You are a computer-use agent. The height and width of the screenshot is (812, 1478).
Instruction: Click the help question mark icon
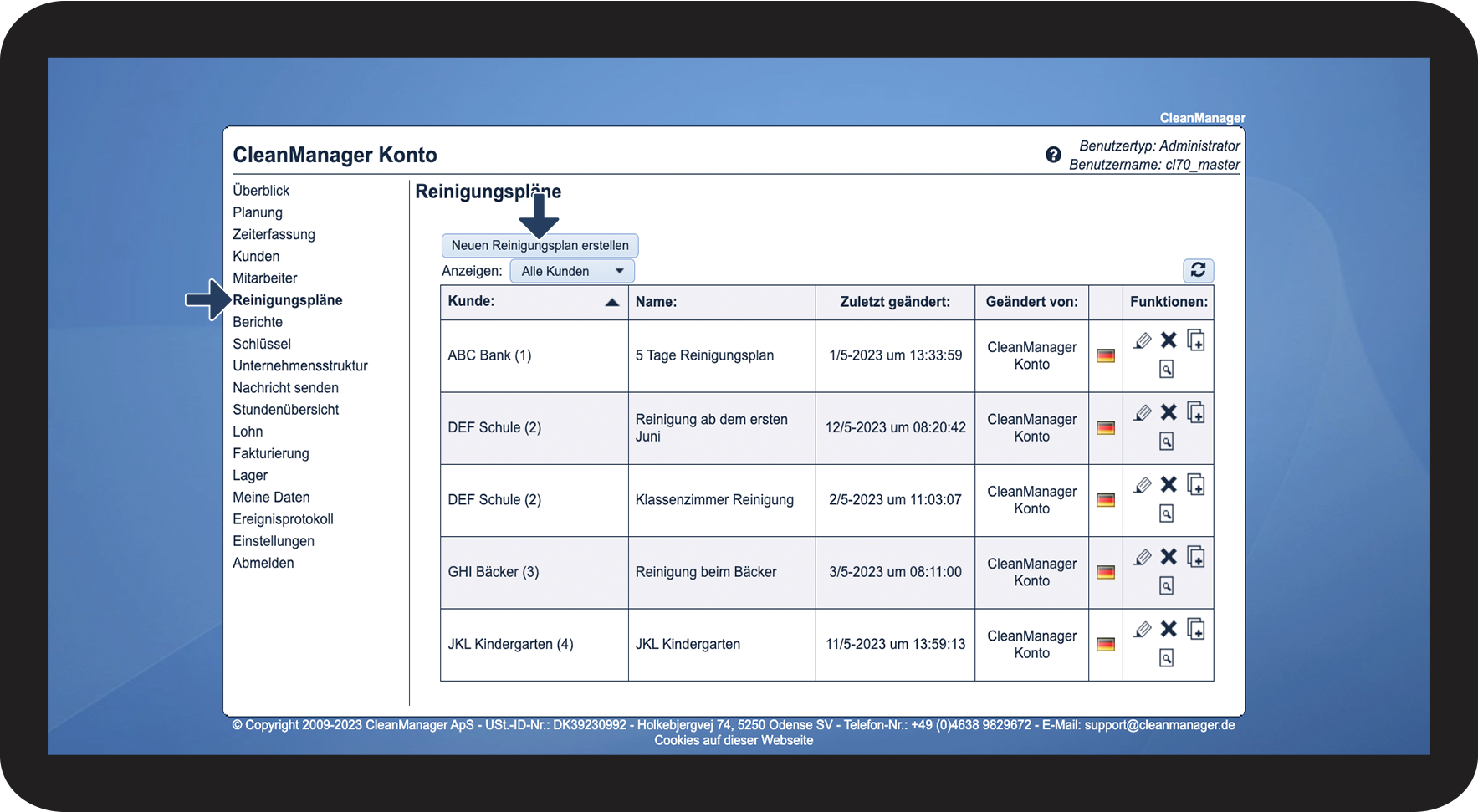[x=1053, y=155]
